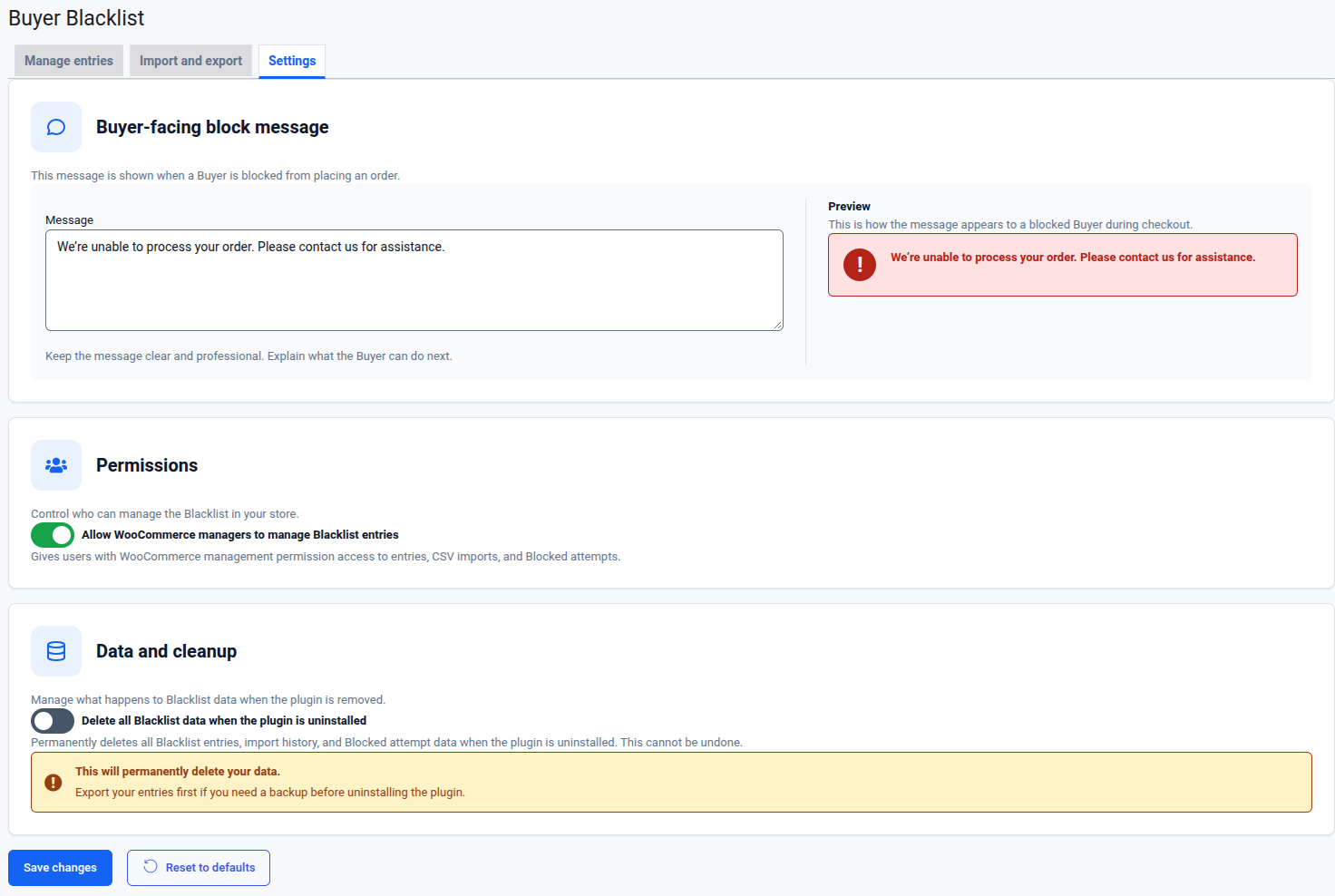
Task: Click 'This will permanently delete your data.' warning text
Action: point(178,772)
